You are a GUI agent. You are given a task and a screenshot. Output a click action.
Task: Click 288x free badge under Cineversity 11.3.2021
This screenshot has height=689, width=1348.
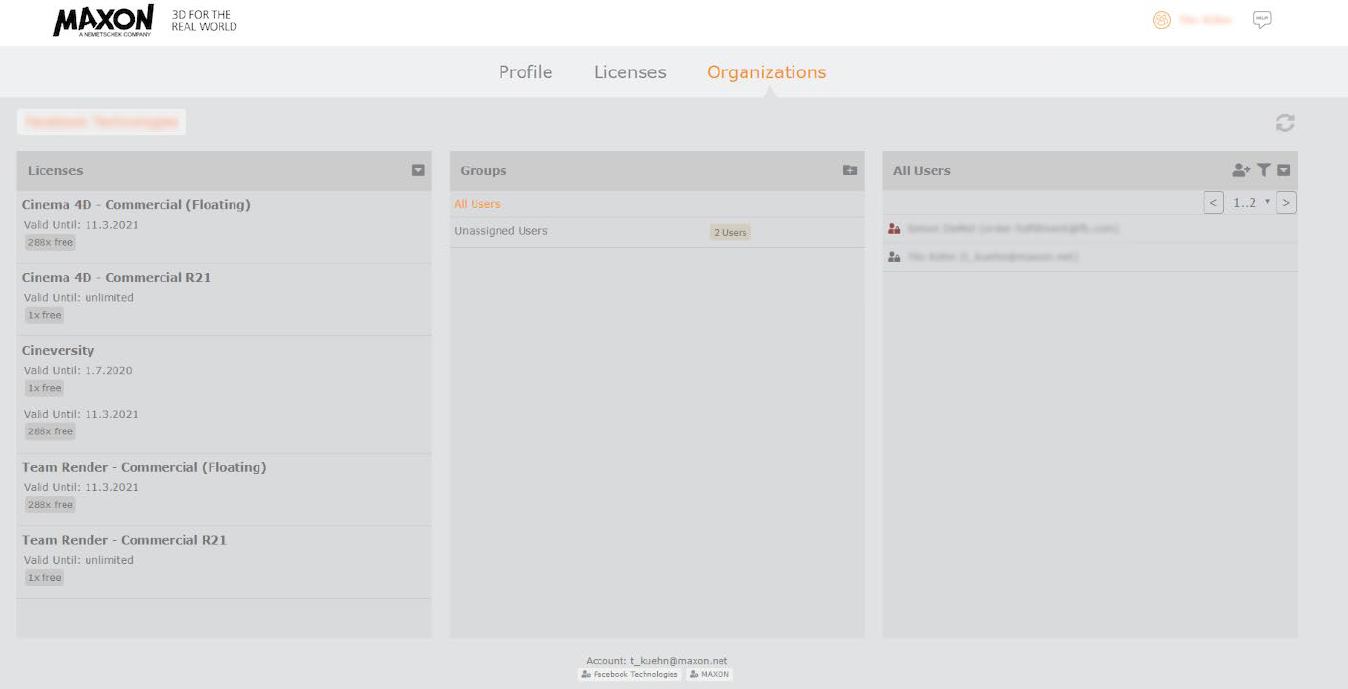50,432
